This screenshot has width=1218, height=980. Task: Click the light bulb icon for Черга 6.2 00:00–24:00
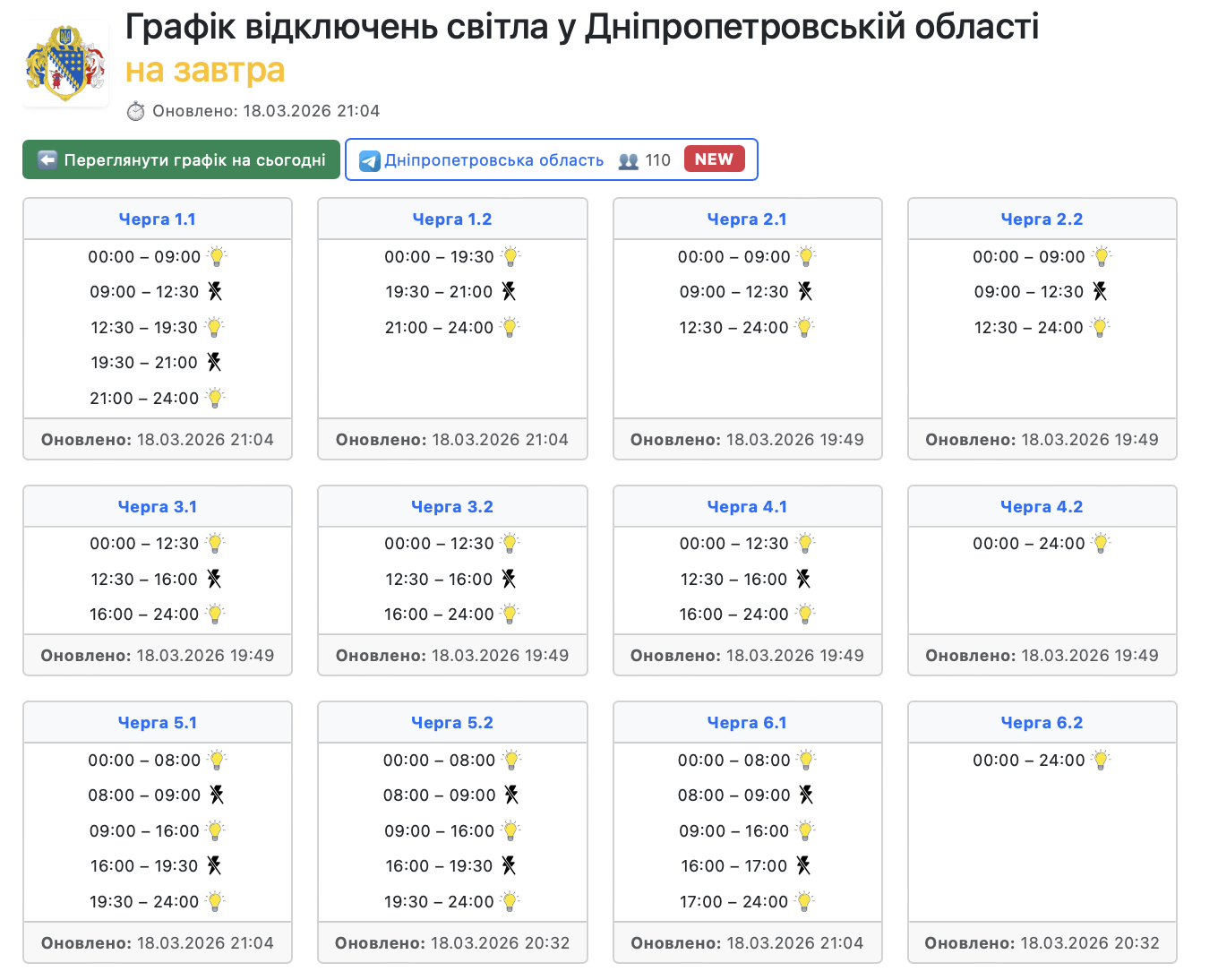click(x=1101, y=760)
